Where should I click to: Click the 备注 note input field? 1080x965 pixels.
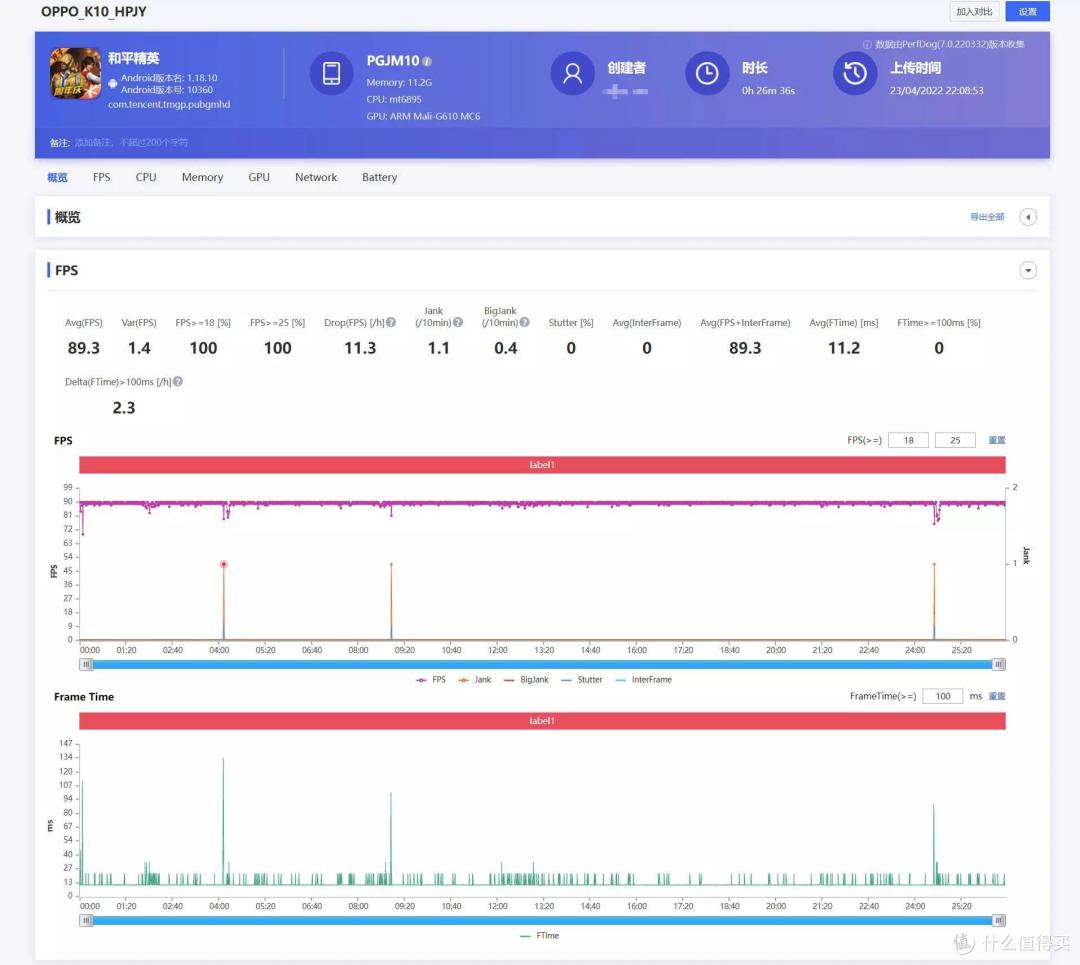point(132,143)
